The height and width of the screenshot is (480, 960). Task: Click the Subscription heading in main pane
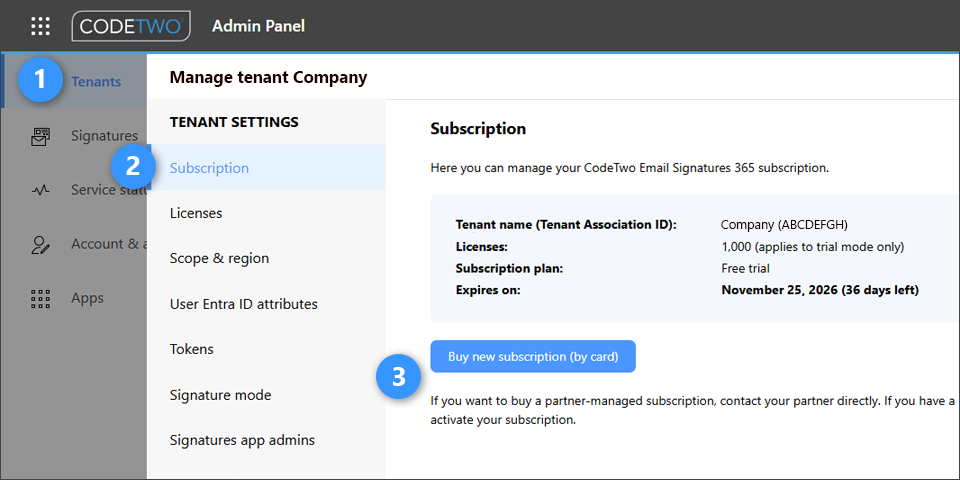478,129
